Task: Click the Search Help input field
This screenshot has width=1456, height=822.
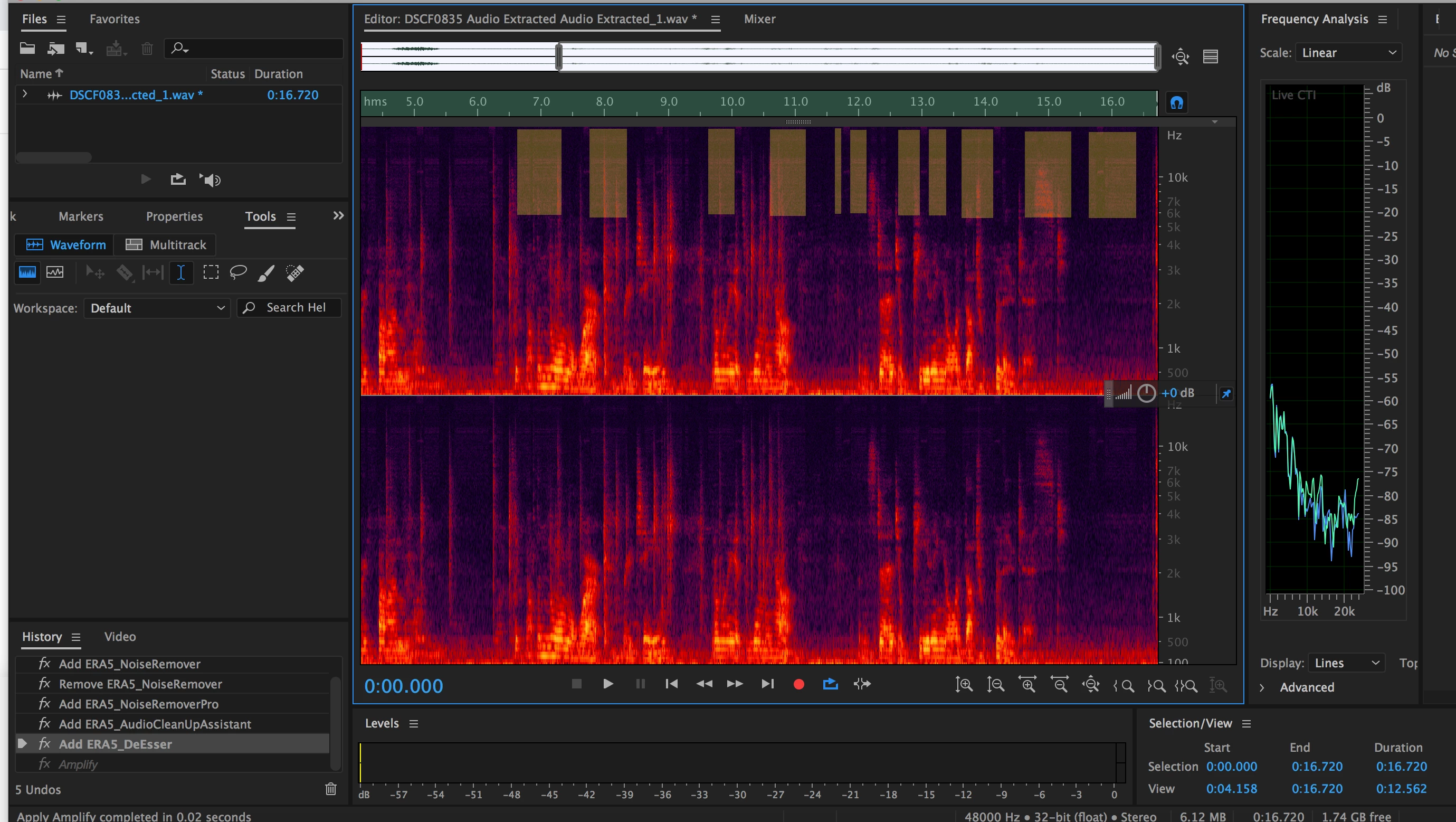Action: click(295, 308)
